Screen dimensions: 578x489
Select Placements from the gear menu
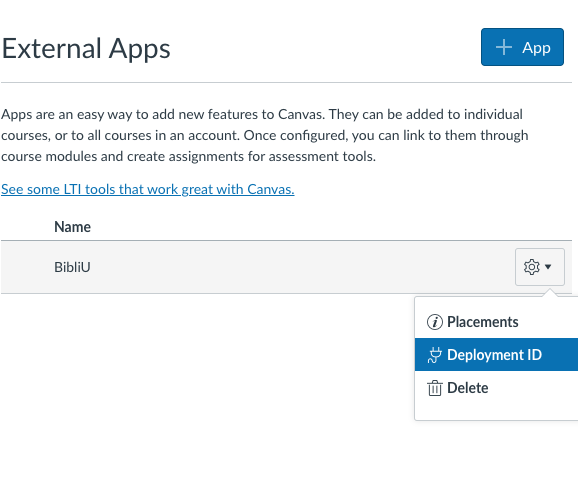tap(496, 322)
